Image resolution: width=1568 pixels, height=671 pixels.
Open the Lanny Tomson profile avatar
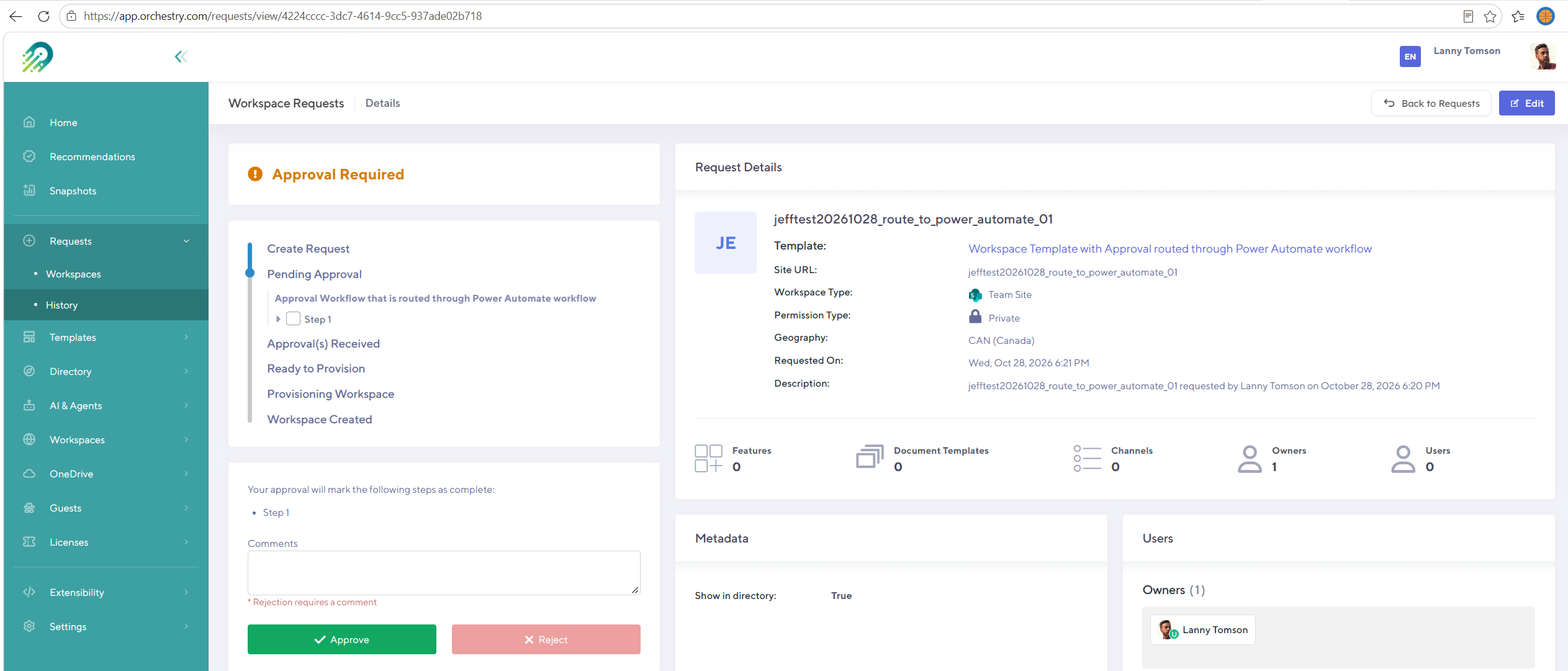pos(1543,56)
